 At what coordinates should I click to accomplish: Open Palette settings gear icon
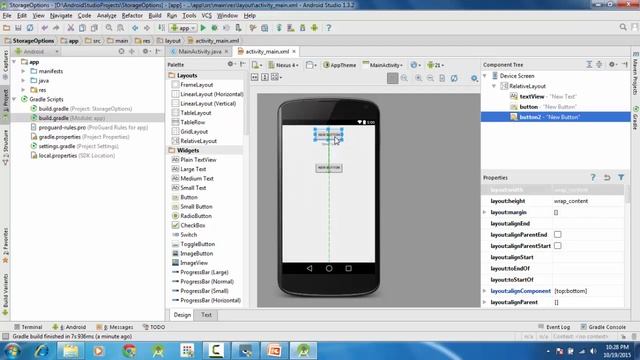pos(231,64)
